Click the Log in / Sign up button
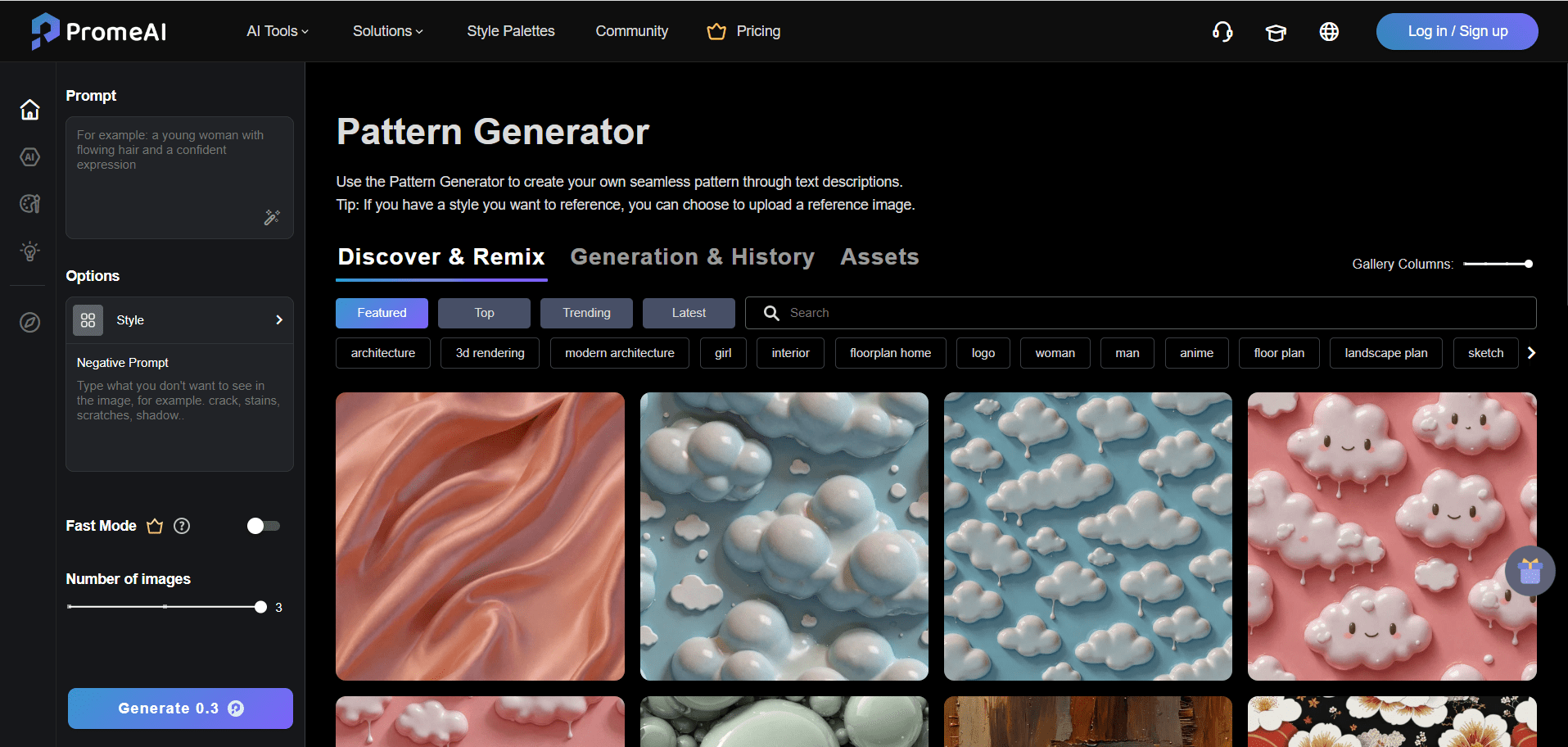Viewport: 1568px width, 747px height. pos(1457,31)
